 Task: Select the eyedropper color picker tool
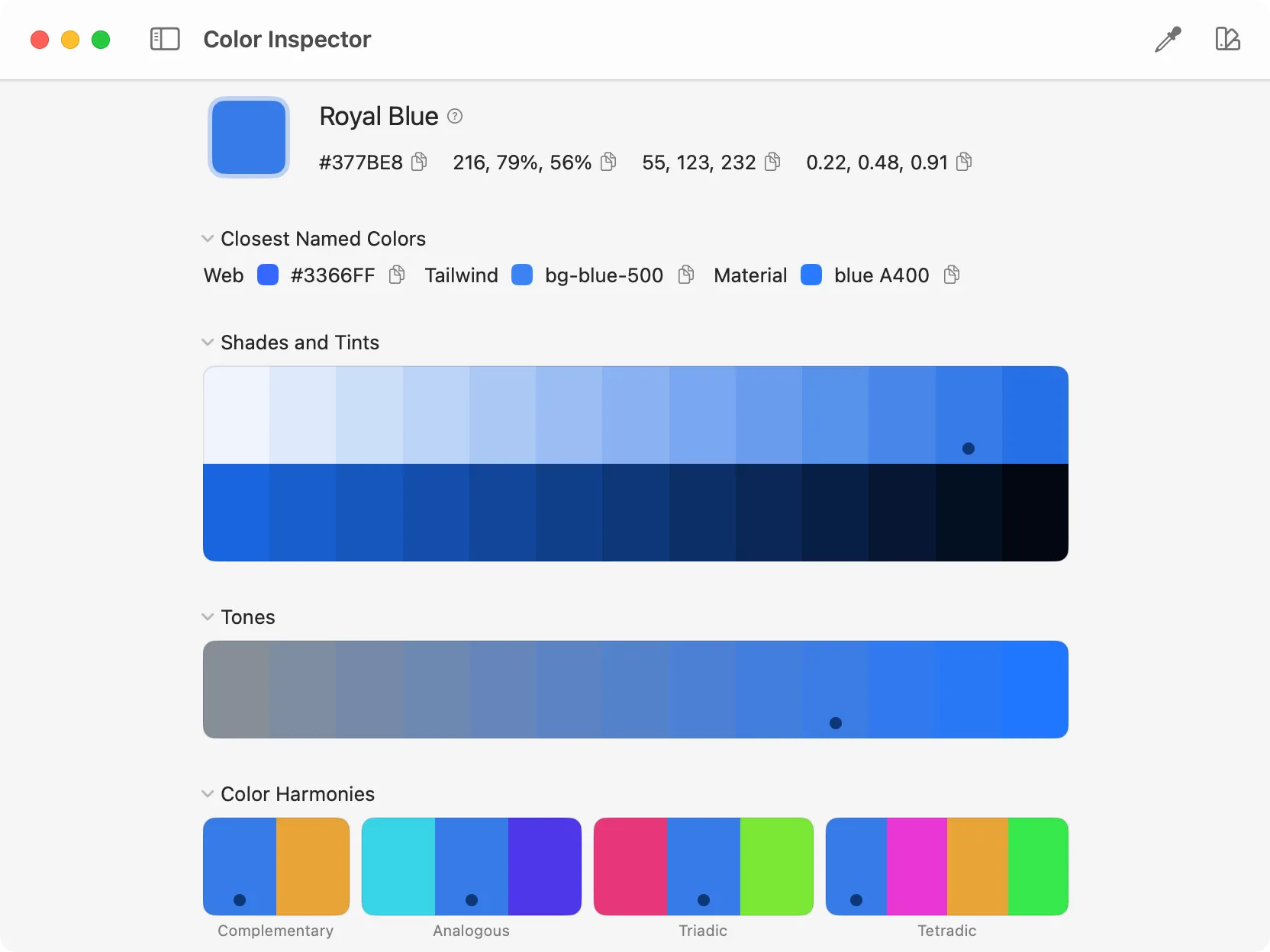tap(1168, 40)
